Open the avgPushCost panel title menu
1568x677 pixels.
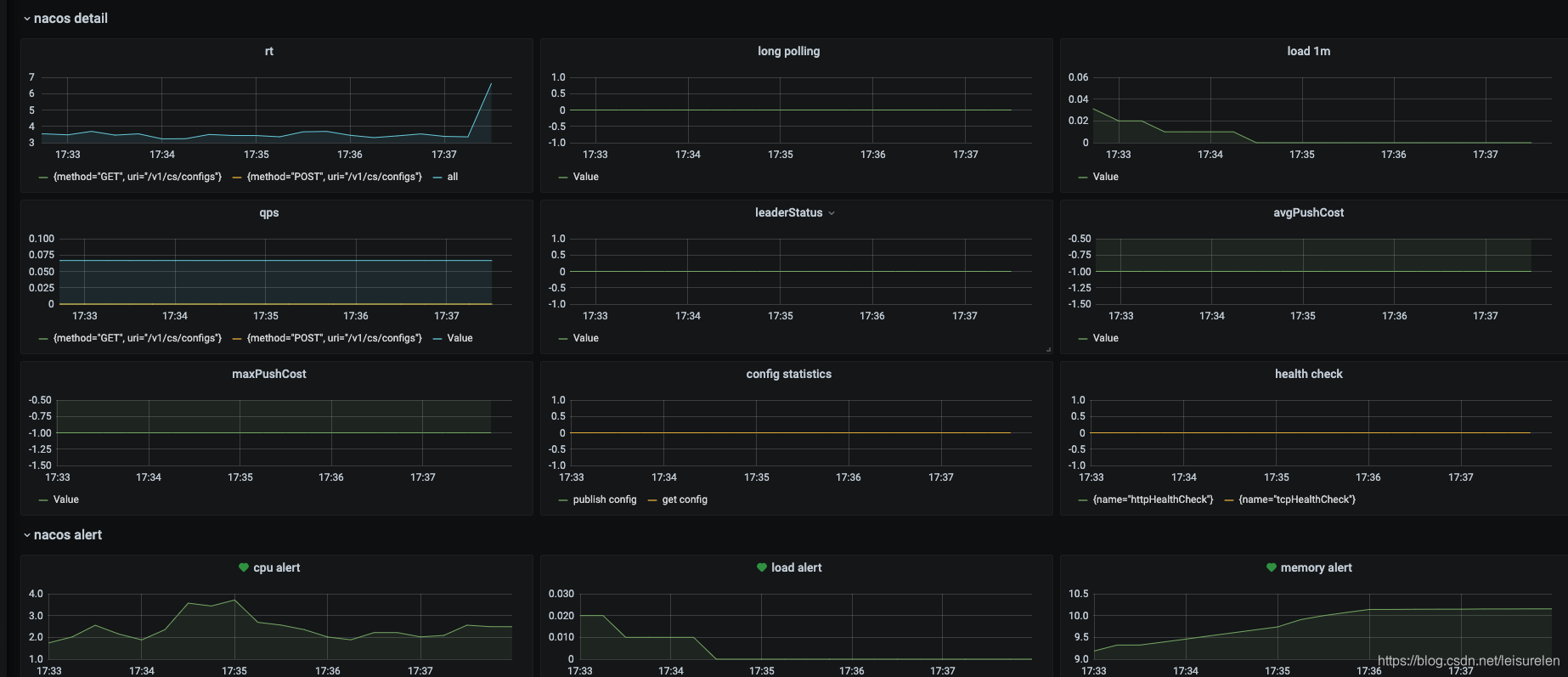tap(1309, 212)
